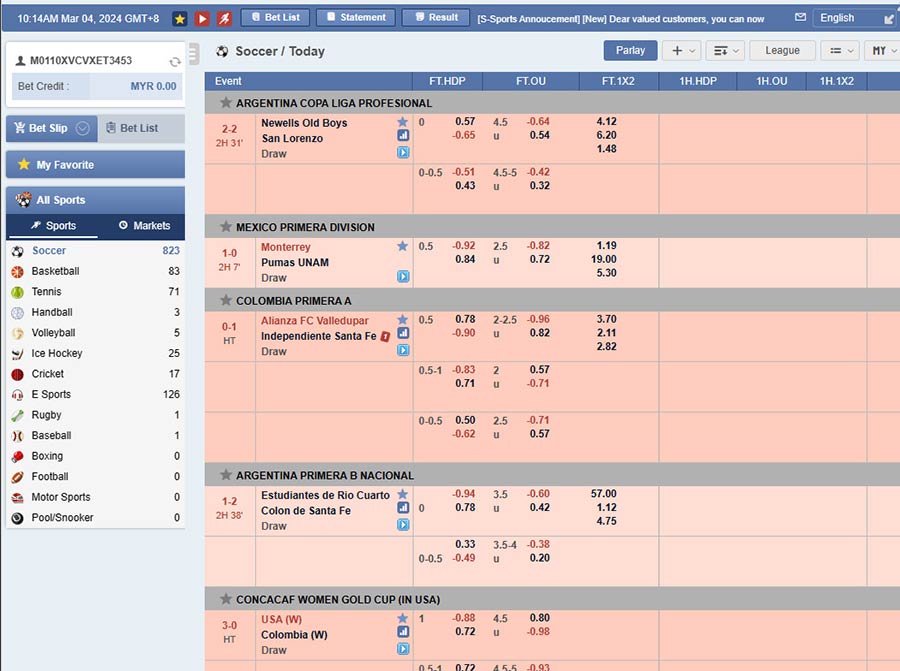This screenshot has height=671, width=900.
Task: Expand the Bet Slip chevron
Action: 83,128
